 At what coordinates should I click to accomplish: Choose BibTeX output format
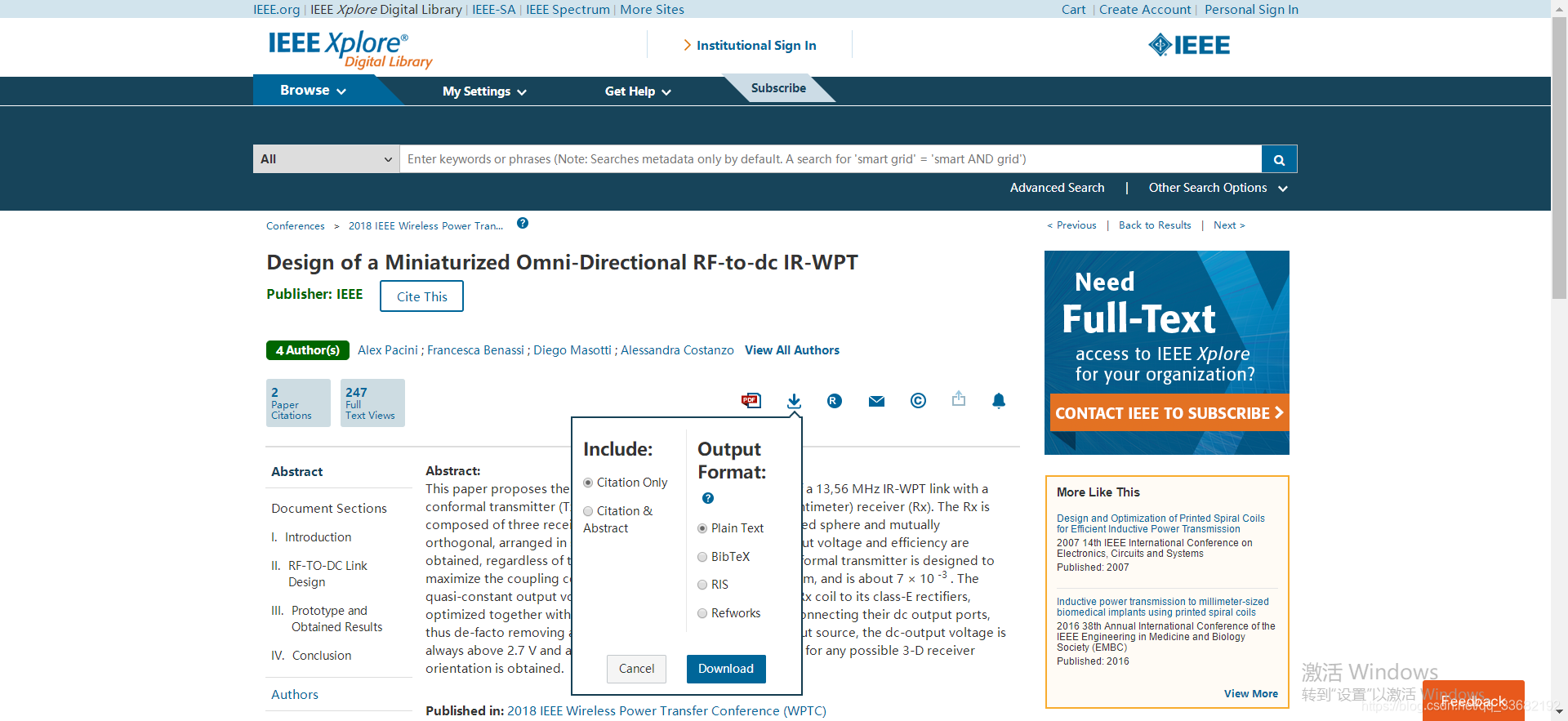click(702, 557)
